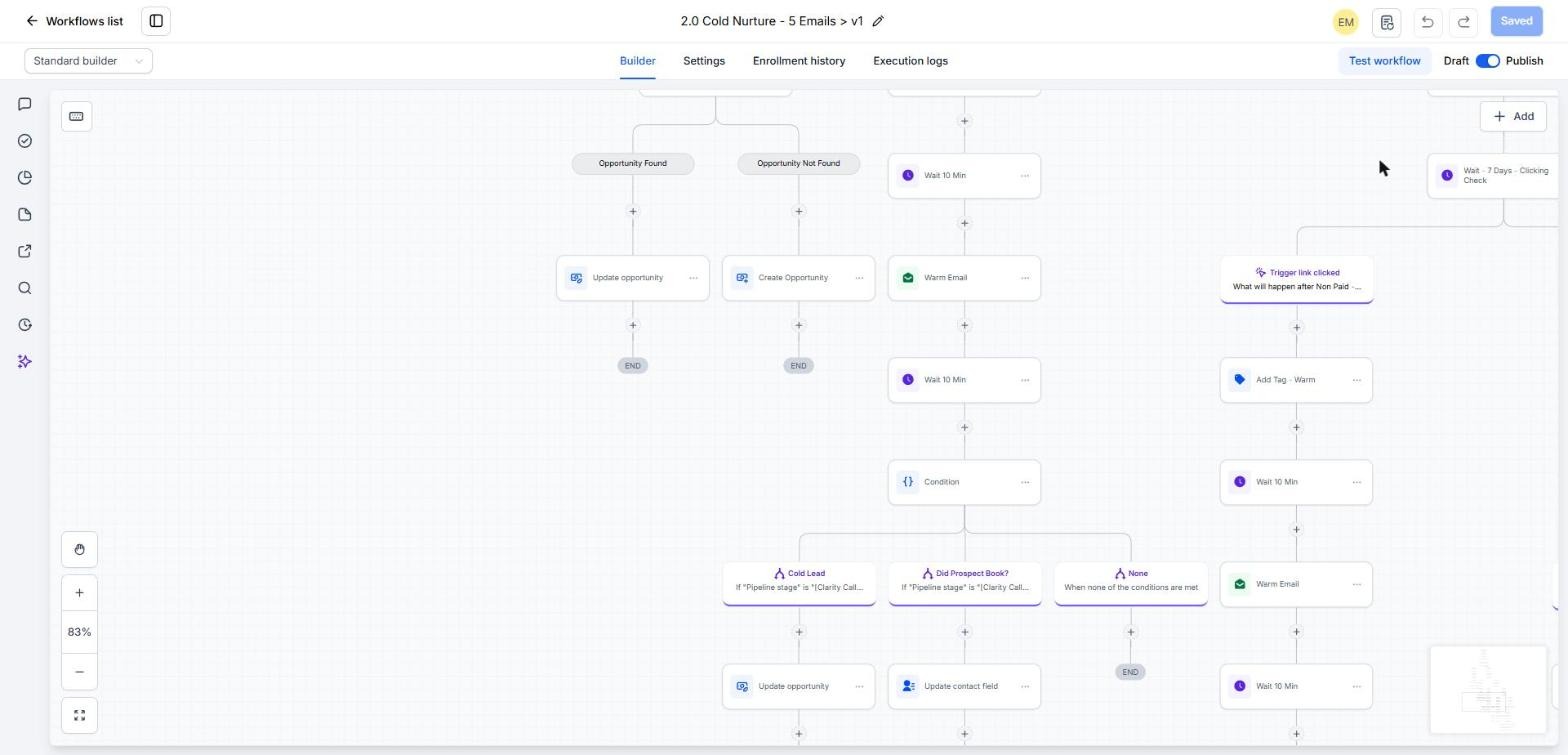
Task: Undo the last change
Action: pyautogui.click(x=1427, y=21)
